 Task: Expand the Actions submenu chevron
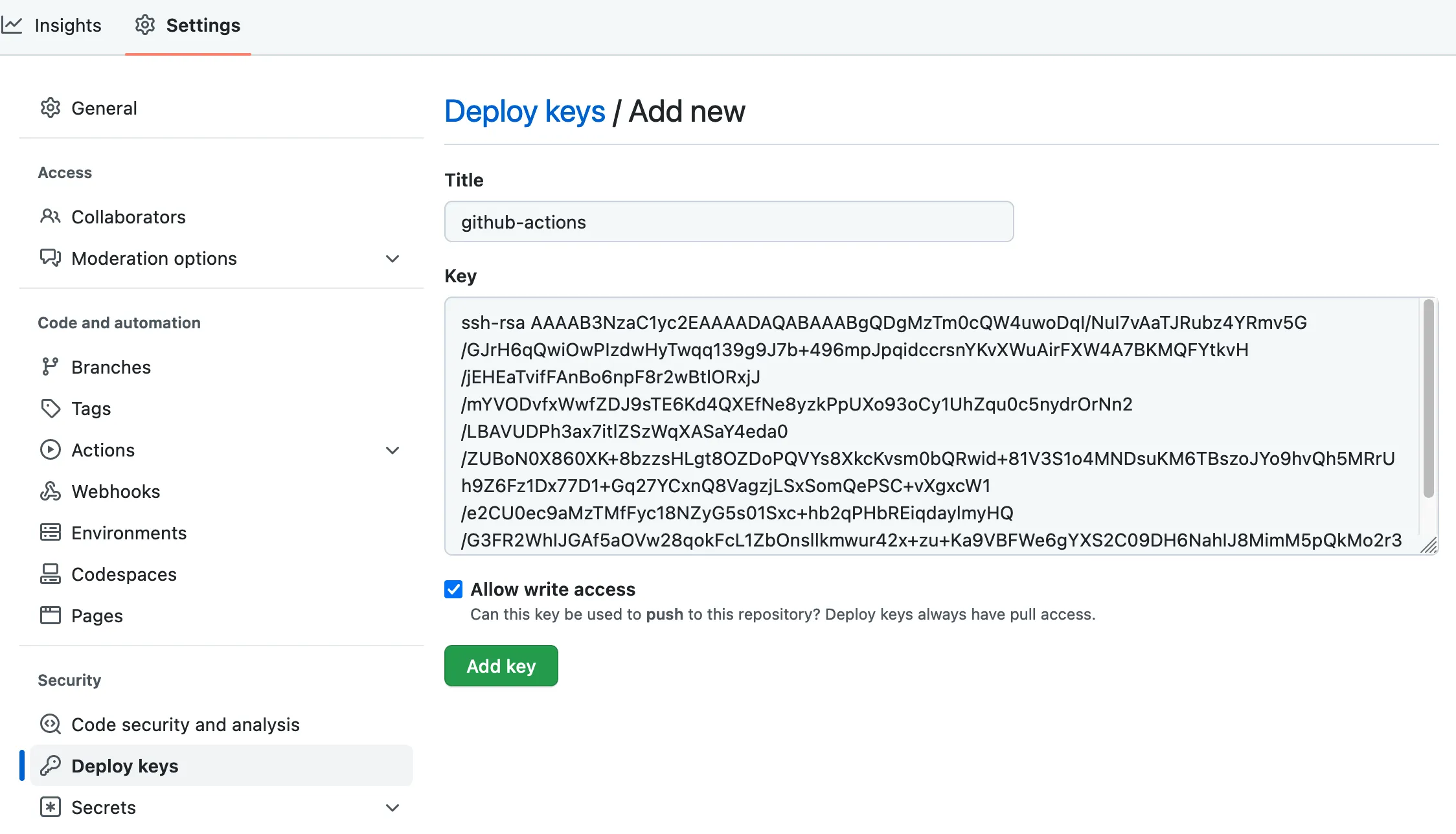(392, 450)
